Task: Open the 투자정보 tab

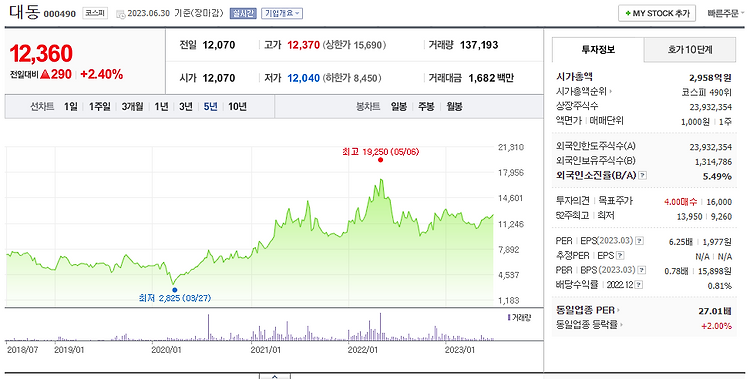Action: coord(598,50)
